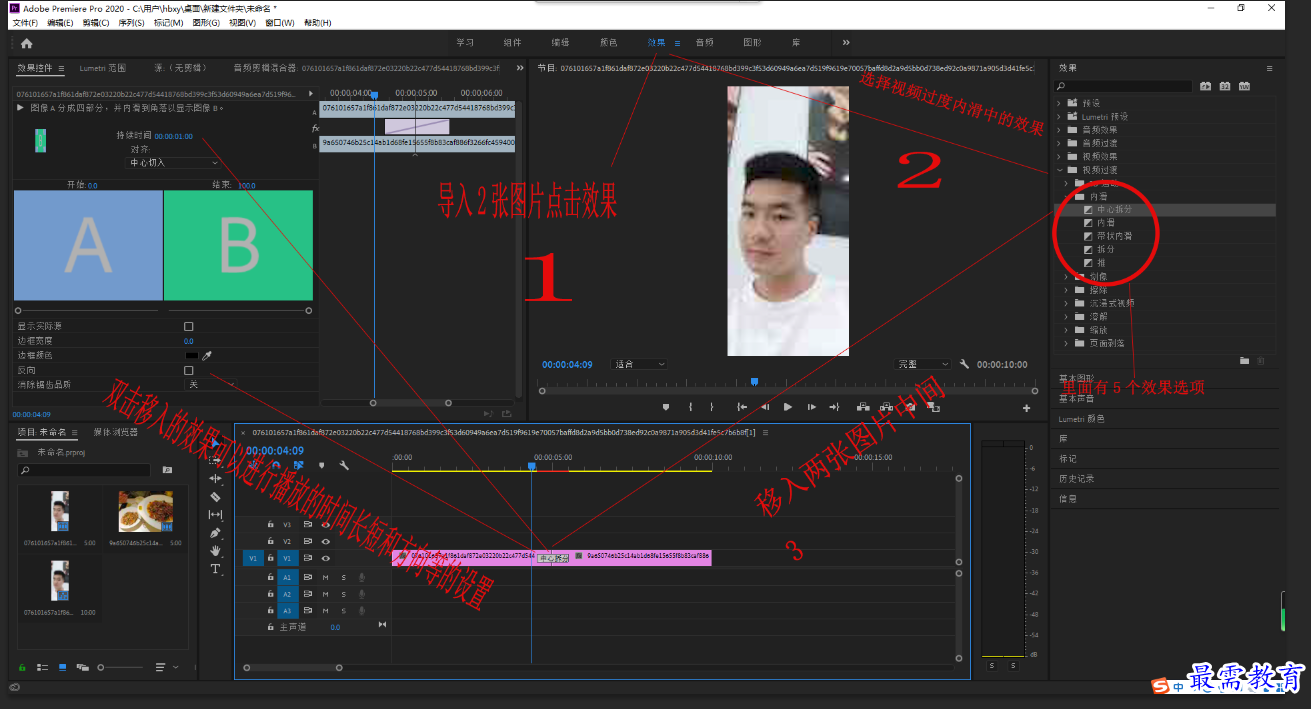Expand the 溶解 transitions folder
The image size is (1311, 709).
point(1067,316)
